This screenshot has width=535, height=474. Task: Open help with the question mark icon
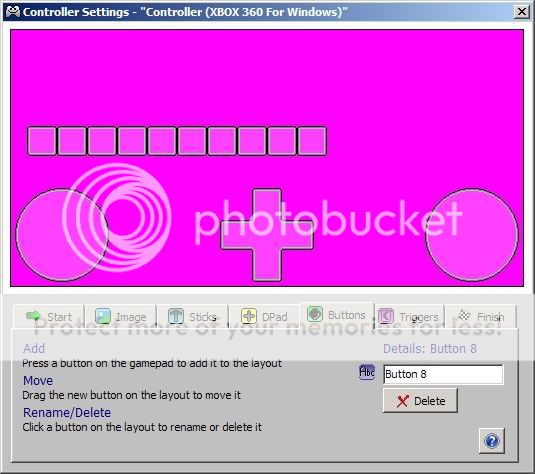pyautogui.click(x=491, y=441)
